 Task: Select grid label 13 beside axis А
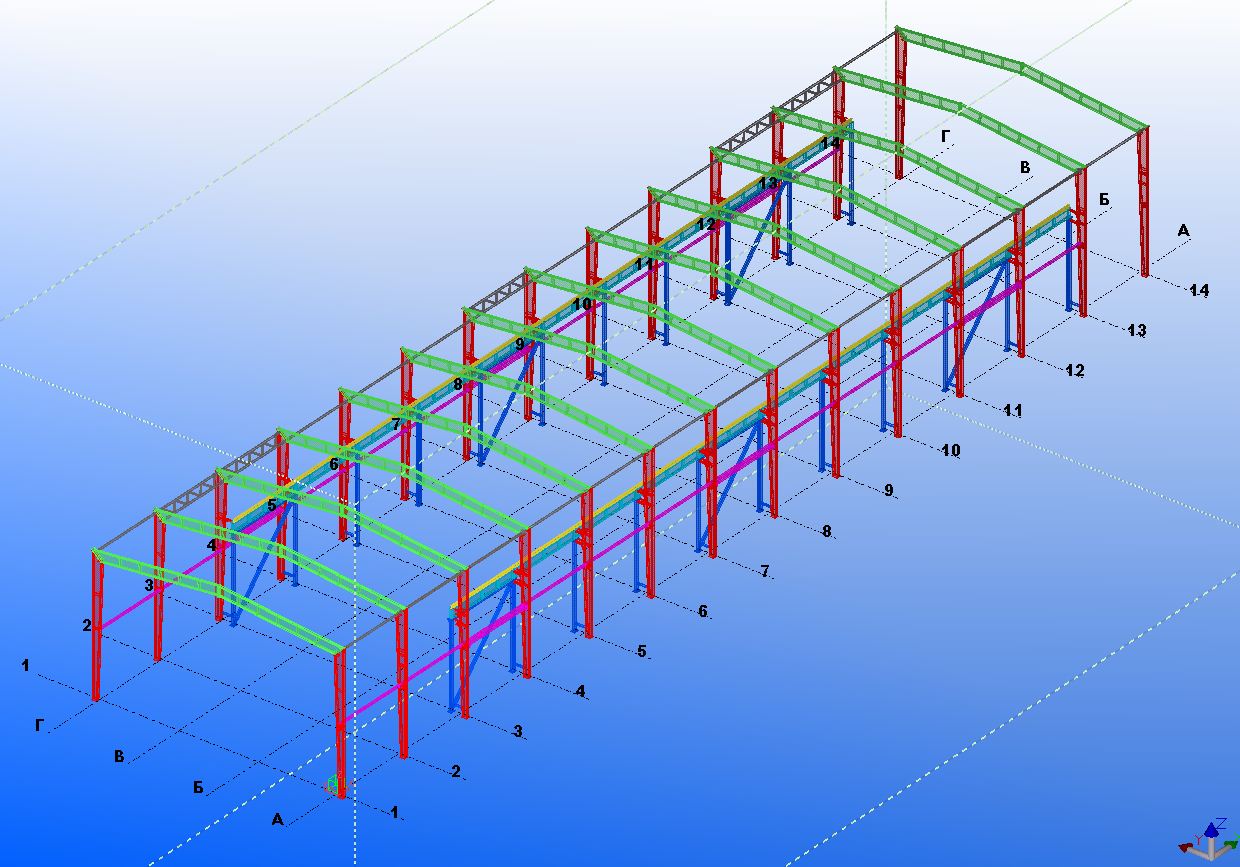pyautogui.click(x=1137, y=330)
